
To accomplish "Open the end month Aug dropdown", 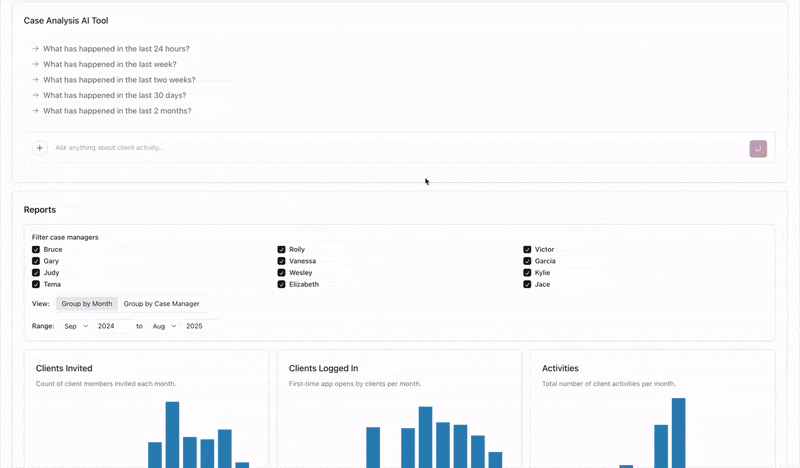I will pos(164,326).
